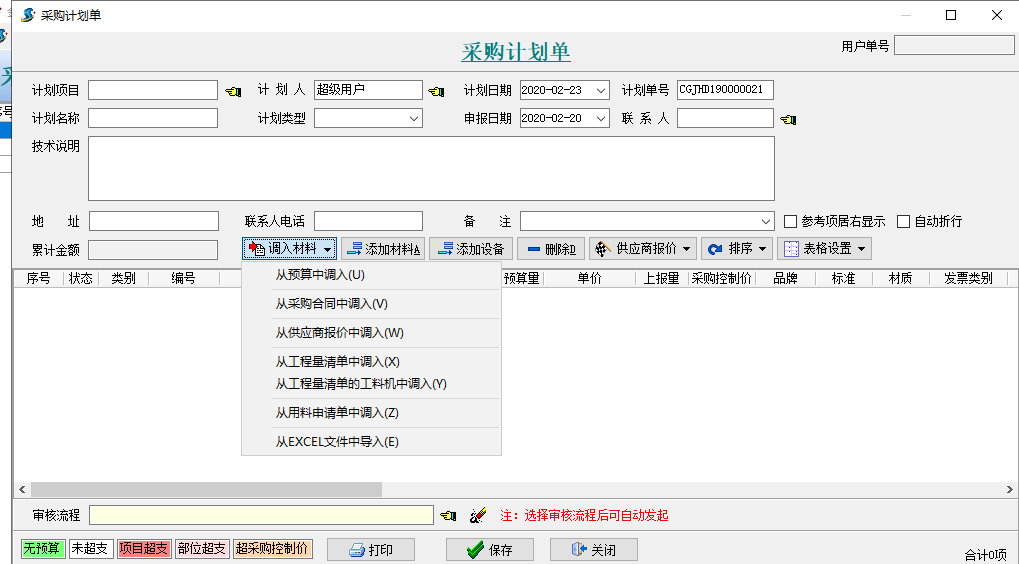Toggle the 自动折行 checkbox
This screenshot has height=564, width=1019.
[x=904, y=222]
